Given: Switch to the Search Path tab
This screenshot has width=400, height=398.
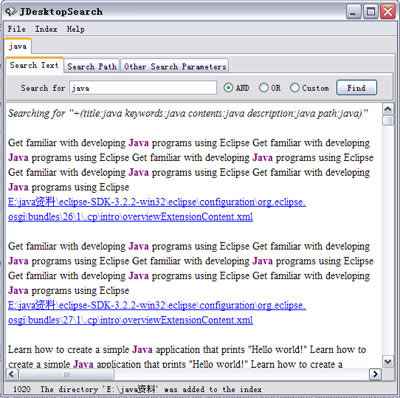Looking at the screenshot, I should pyautogui.click(x=92, y=66).
